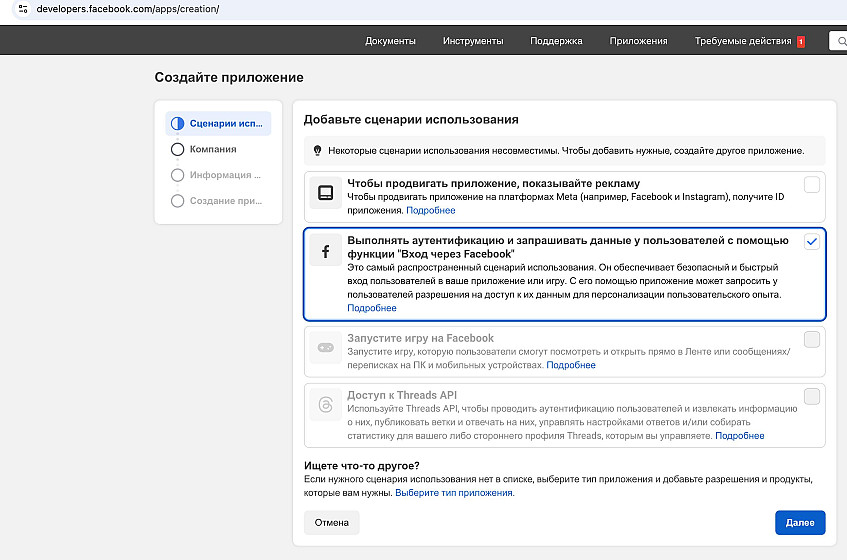
Task: Click the red notification badge on Требуемые действия
Action: click(801, 42)
